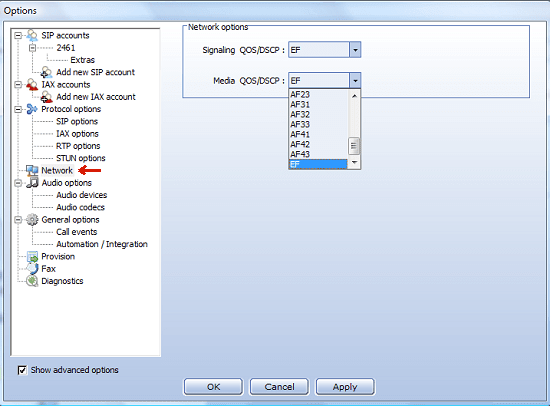
Task: Open the RTP options tree item
Action: point(78,146)
